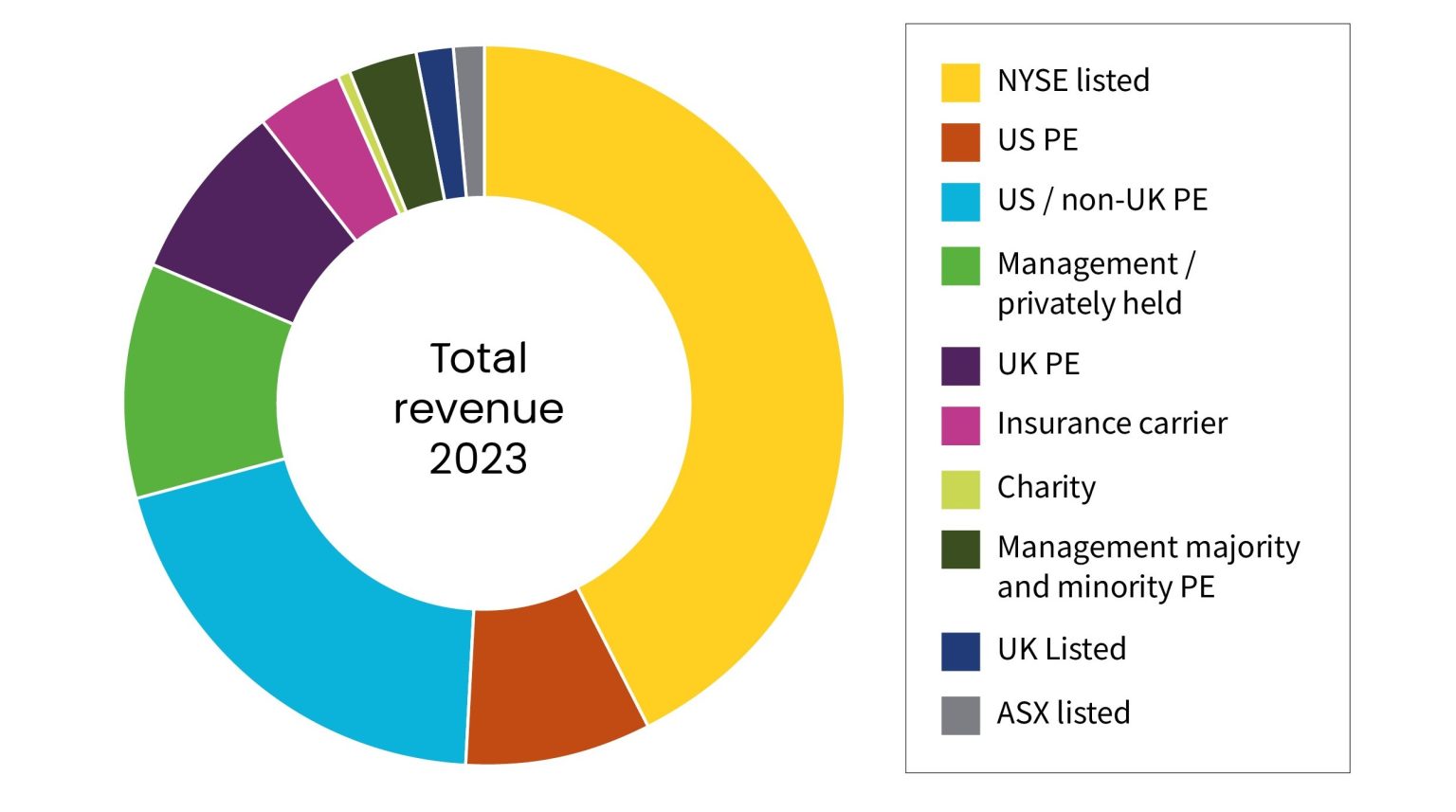The height and width of the screenshot is (812, 1456).
Task: Select the cyan US / non-UK PE legend swatch
Action: [x=959, y=202]
